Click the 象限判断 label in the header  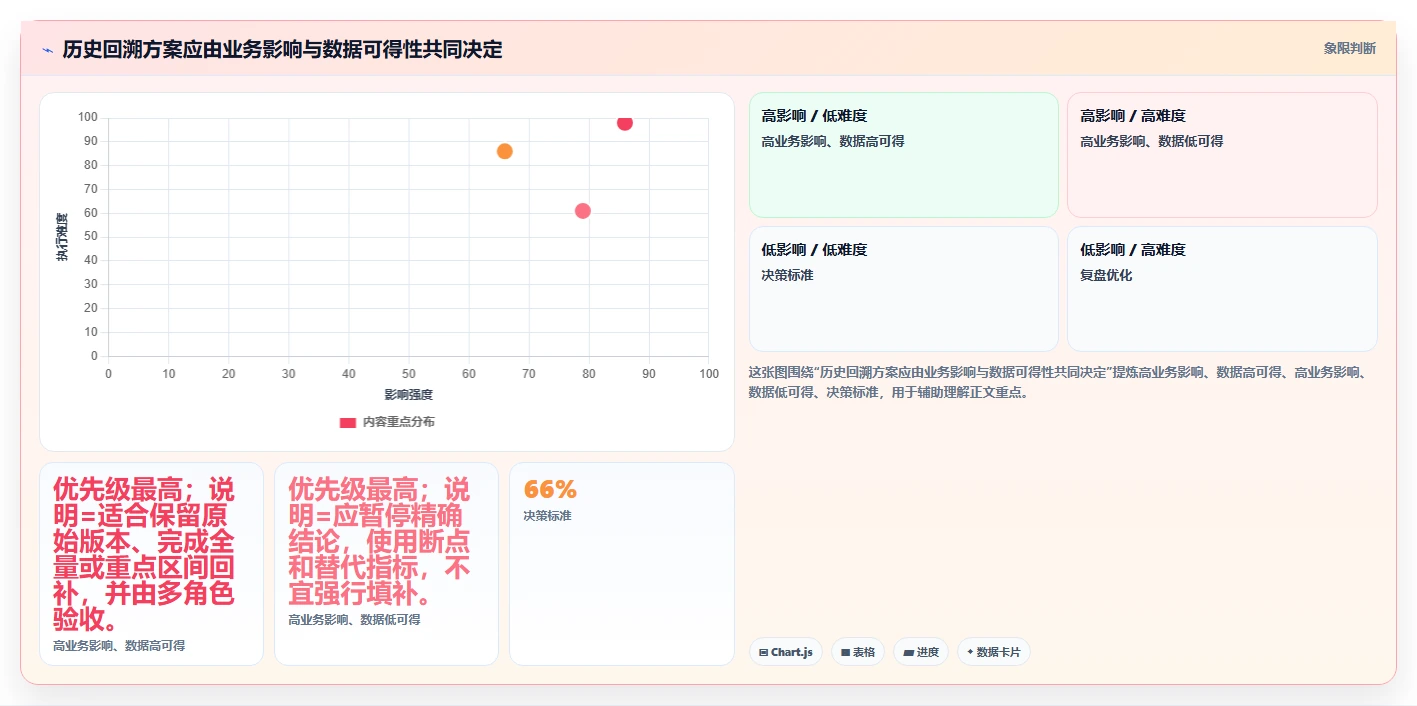click(1349, 48)
